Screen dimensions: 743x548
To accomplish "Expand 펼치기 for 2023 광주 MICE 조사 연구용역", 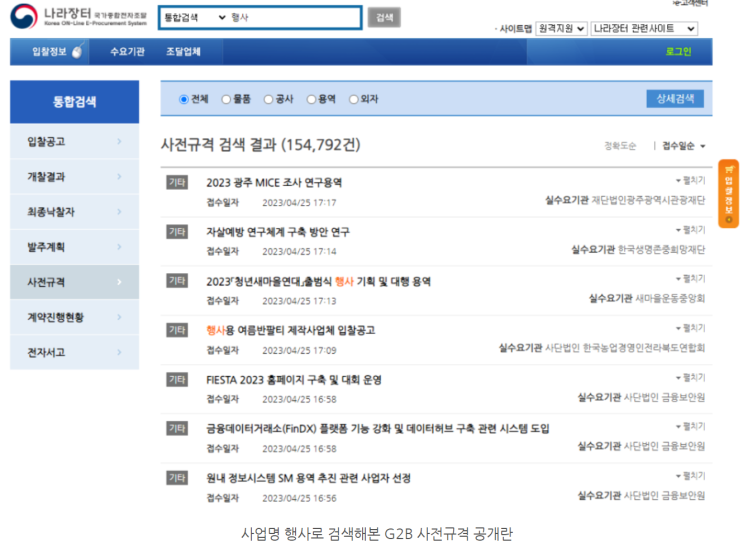I will [x=690, y=180].
